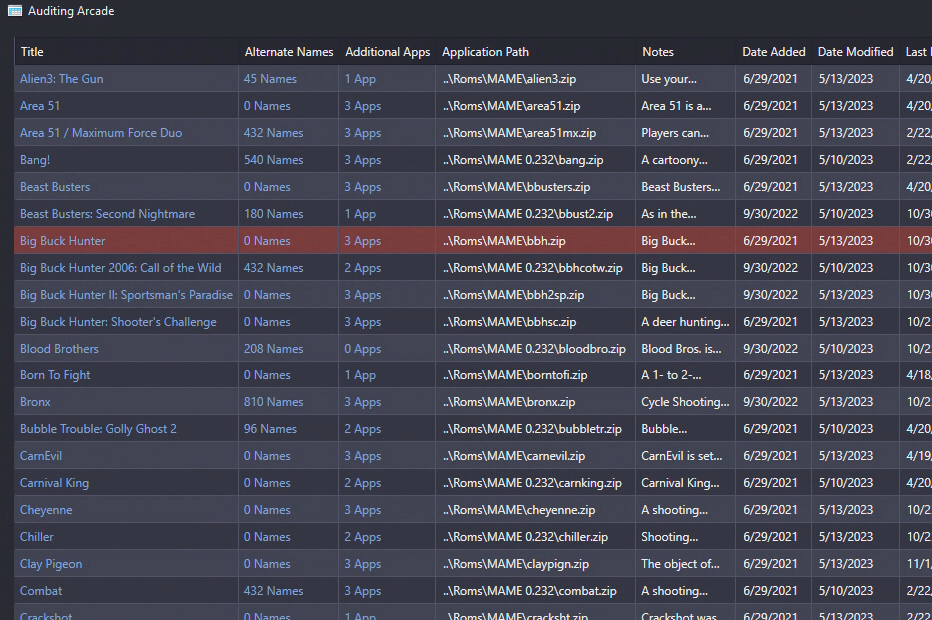Image resolution: width=932 pixels, height=620 pixels.
Task: Open the 96 Names alternate names cell
Action: point(270,429)
